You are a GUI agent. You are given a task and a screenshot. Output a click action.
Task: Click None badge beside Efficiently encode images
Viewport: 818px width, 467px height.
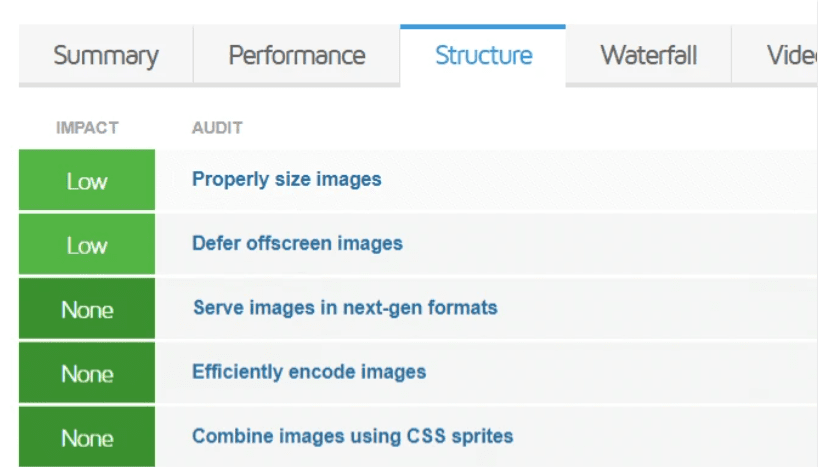[87, 373]
